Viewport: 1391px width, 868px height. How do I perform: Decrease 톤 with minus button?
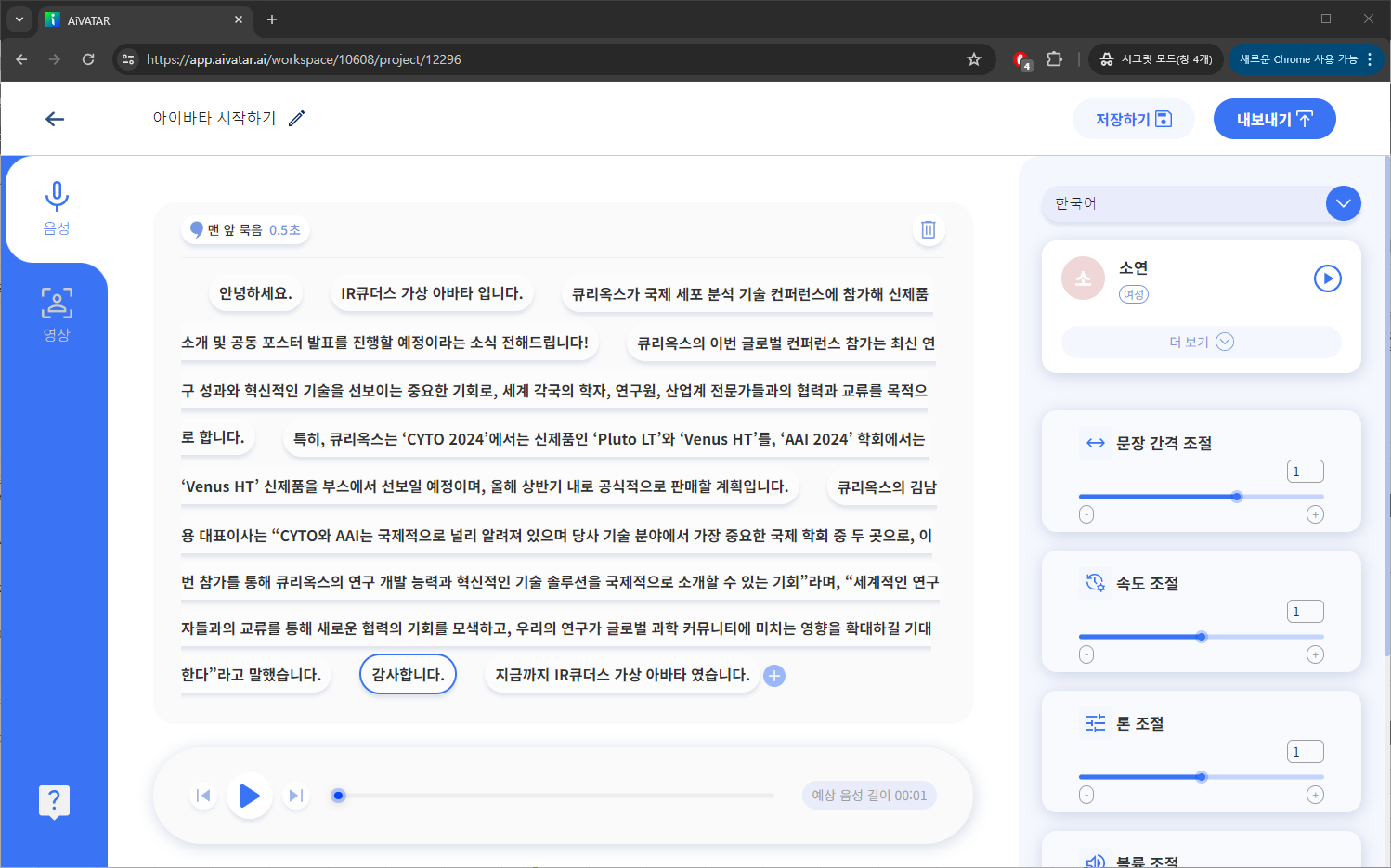[1086, 796]
